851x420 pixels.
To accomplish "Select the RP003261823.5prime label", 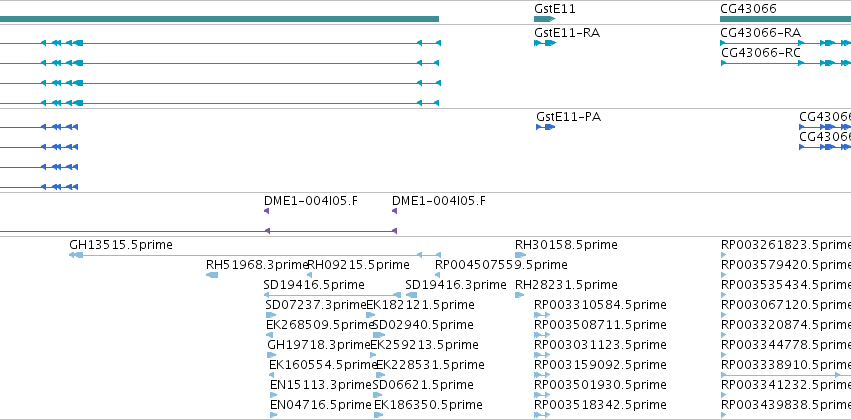I will 785,245.
